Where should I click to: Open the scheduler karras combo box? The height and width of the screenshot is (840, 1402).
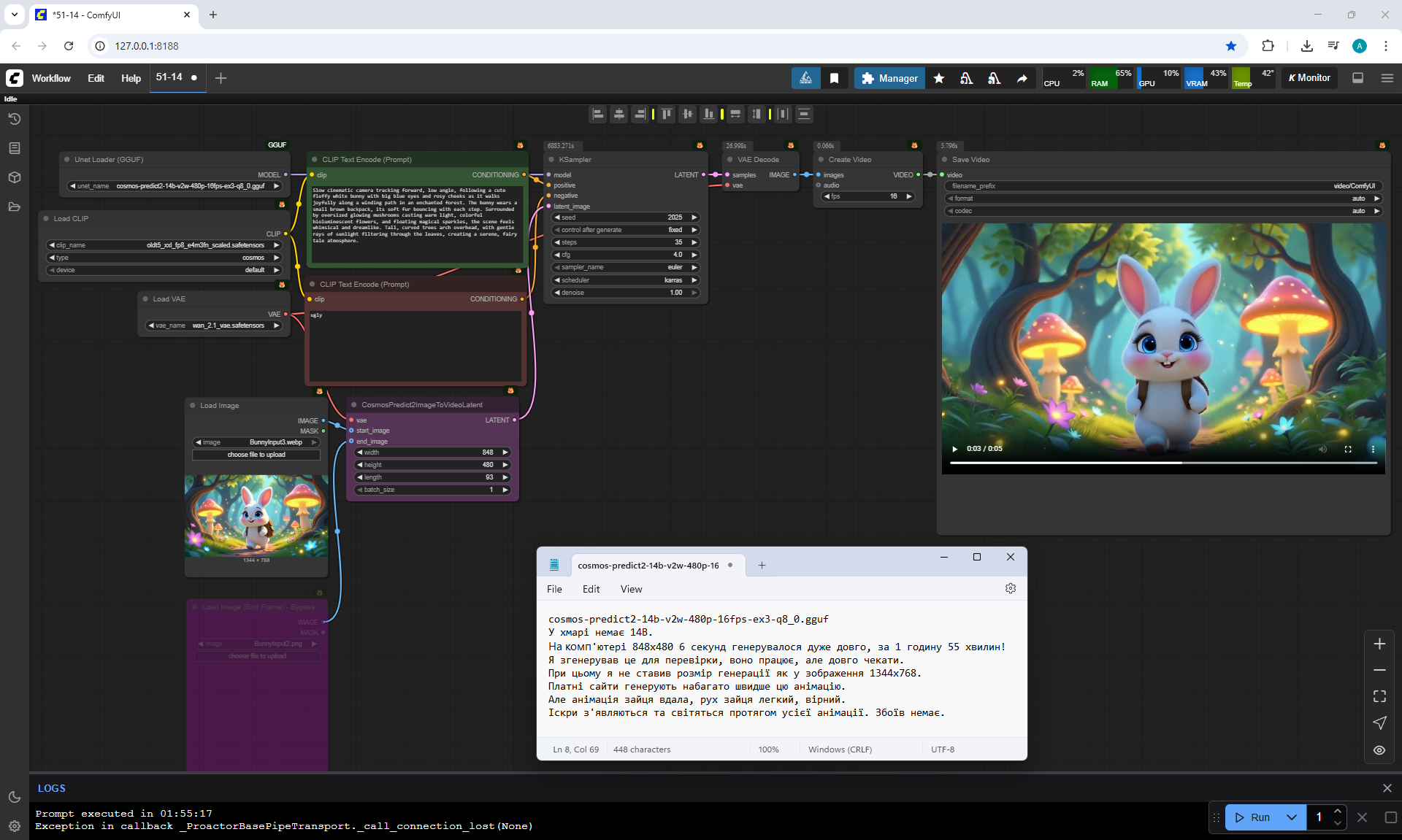tap(625, 280)
